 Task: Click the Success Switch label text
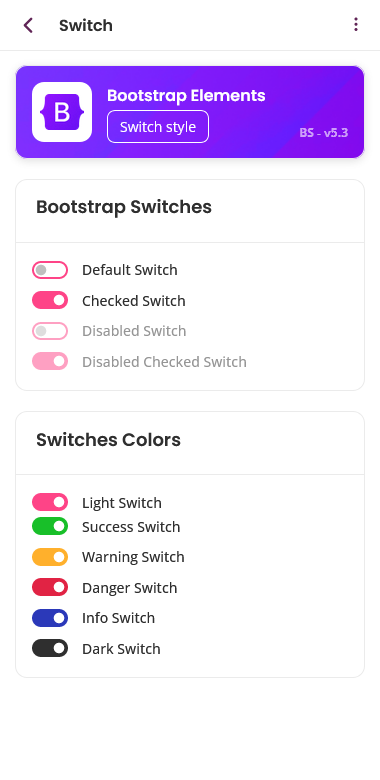131,527
